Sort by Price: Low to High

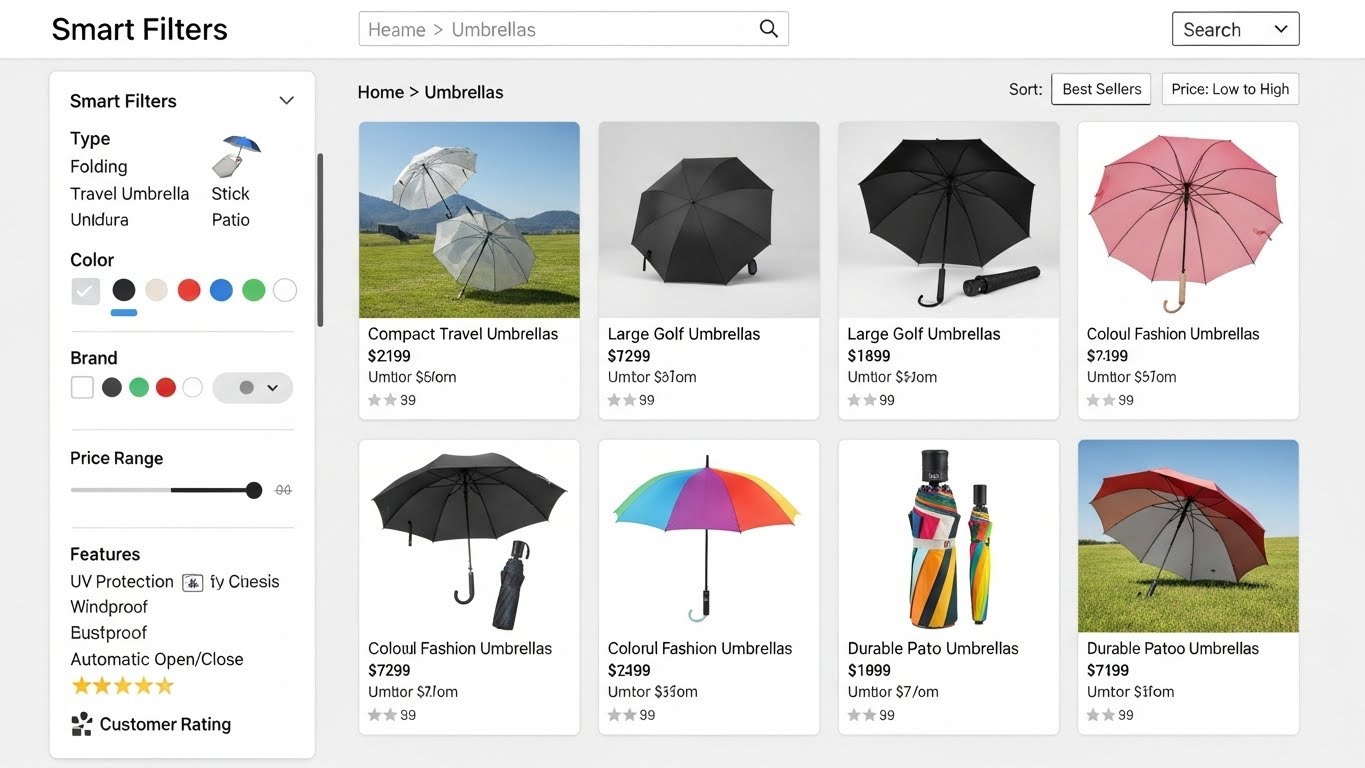pyautogui.click(x=1229, y=89)
